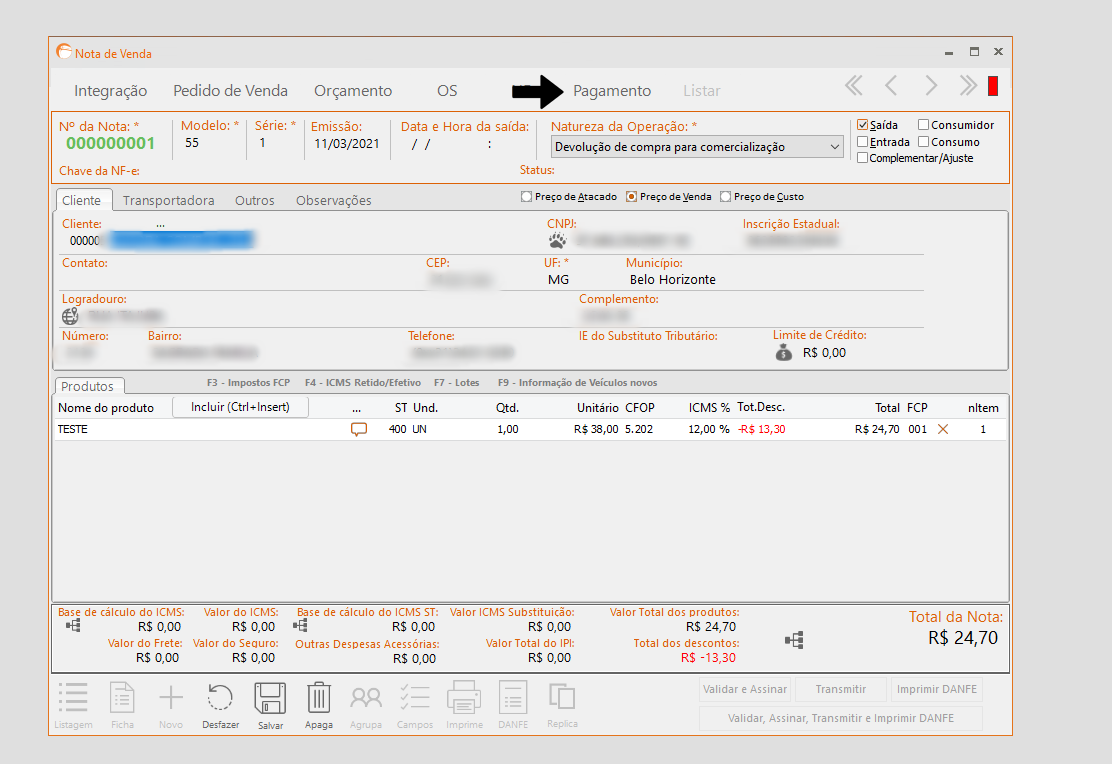This screenshot has width=1112, height=764.
Task: Switch to Observações tab
Action: (x=333, y=200)
